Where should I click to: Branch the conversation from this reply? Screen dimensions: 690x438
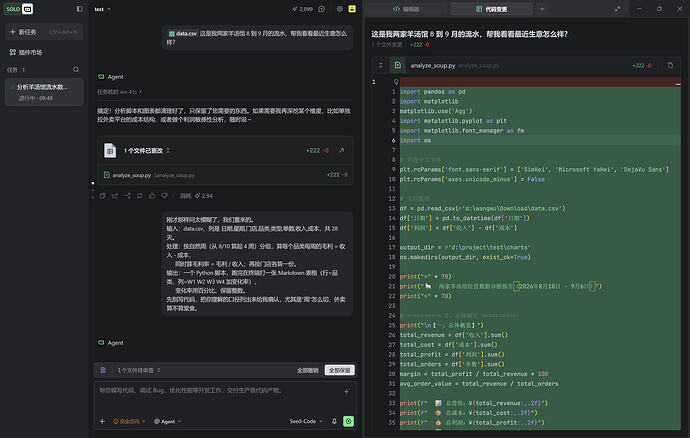coord(127,196)
